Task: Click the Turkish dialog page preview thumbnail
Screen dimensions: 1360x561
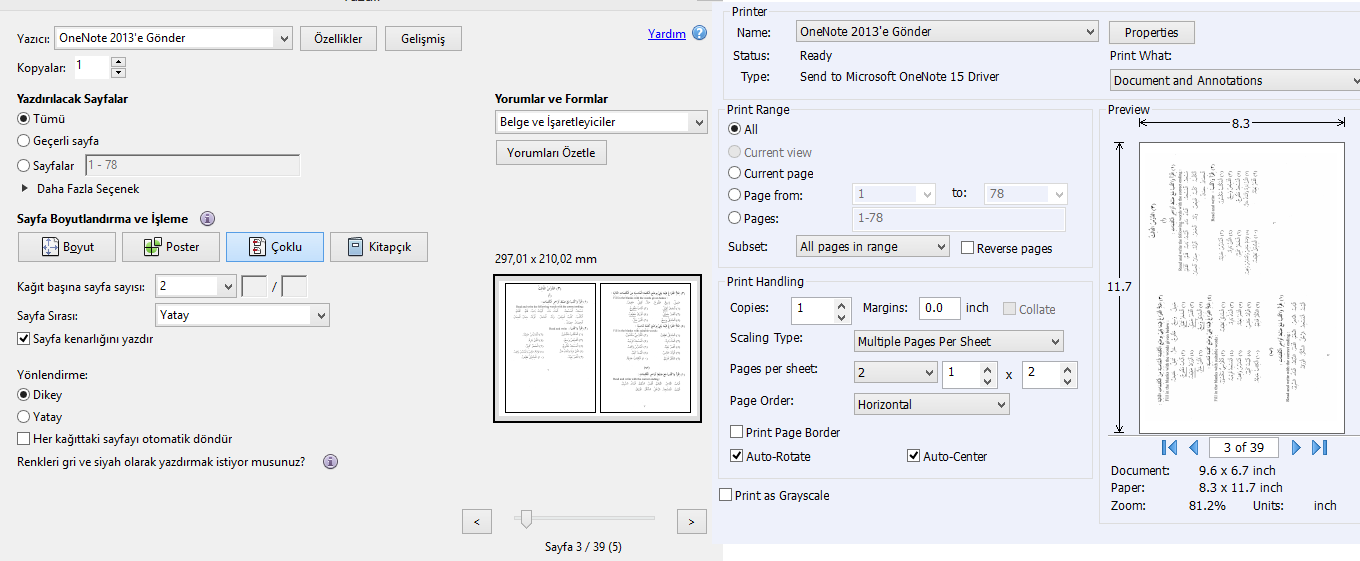Action: [598, 347]
